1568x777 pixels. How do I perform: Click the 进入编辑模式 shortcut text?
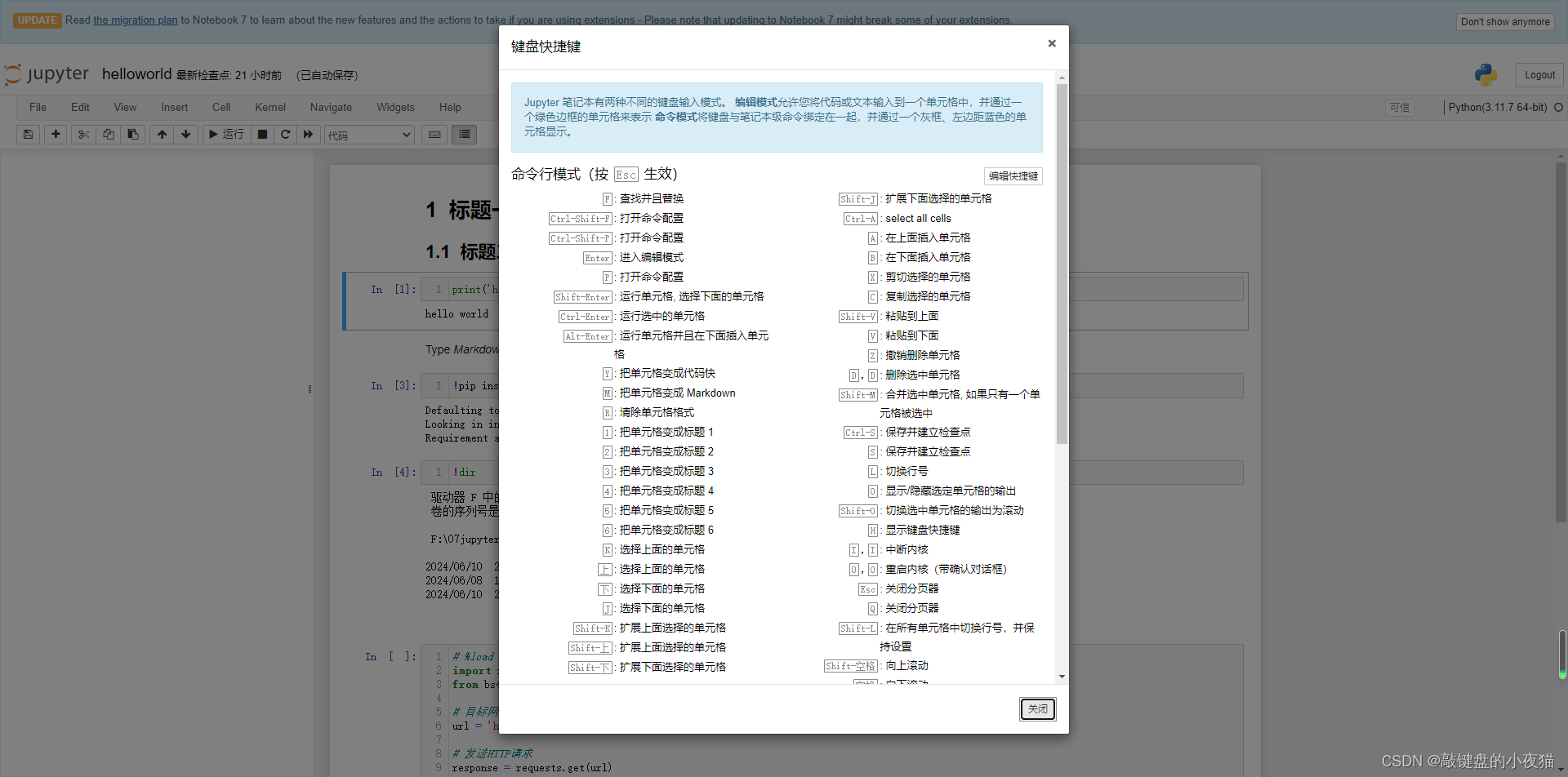pyautogui.click(x=652, y=258)
